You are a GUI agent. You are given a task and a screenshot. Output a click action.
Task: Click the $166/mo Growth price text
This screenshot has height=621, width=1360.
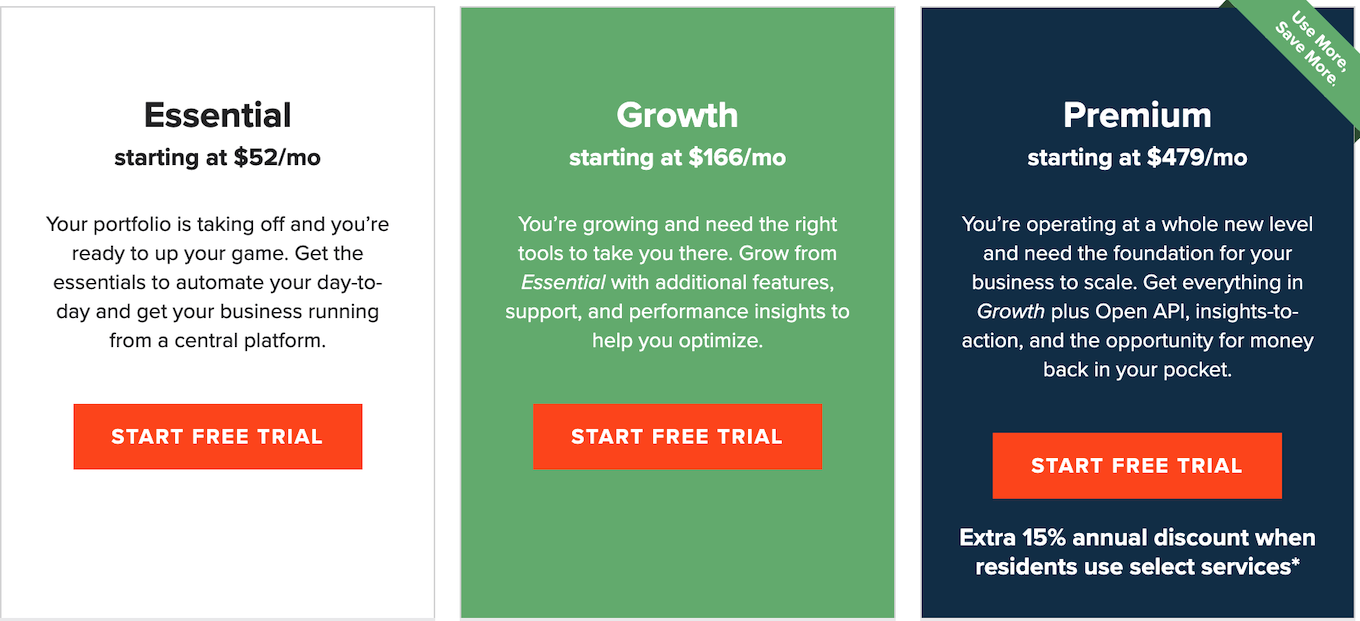[x=677, y=157]
